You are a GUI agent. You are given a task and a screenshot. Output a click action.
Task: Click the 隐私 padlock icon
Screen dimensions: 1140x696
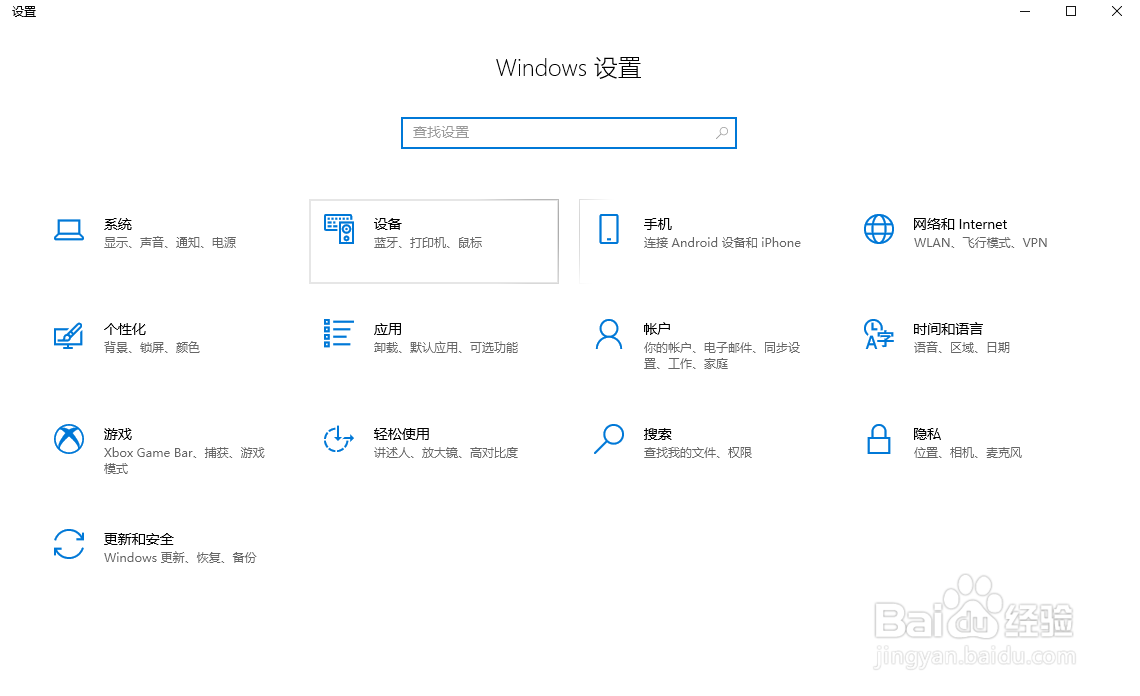tap(878, 440)
